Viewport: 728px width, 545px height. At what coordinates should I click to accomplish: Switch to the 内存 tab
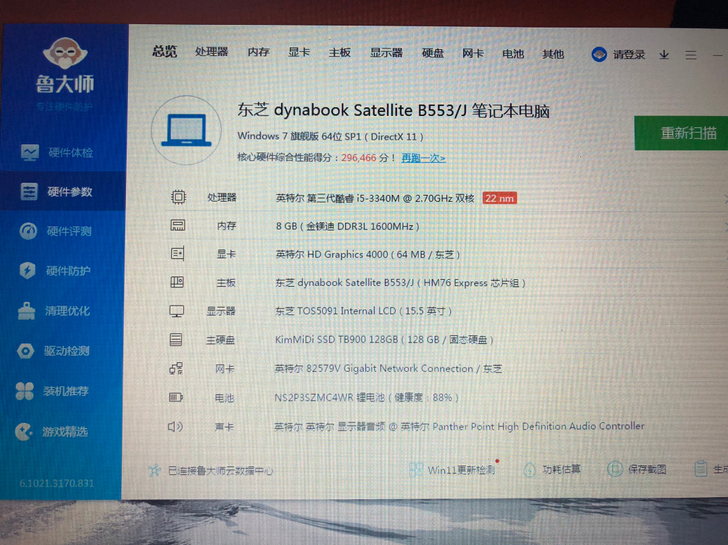coord(259,52)
